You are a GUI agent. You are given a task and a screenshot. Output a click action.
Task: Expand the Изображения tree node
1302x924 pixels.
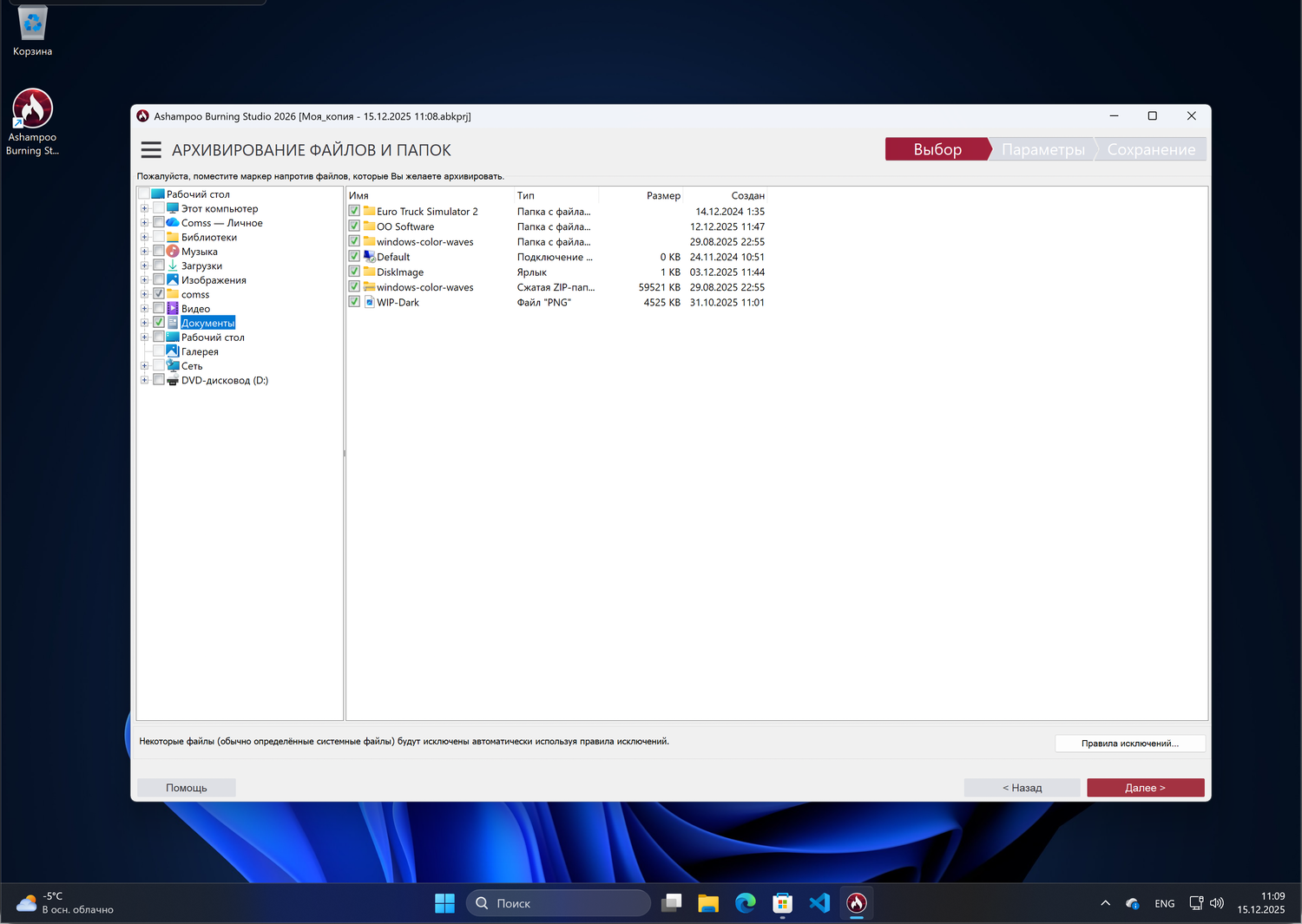coord(144,280)
